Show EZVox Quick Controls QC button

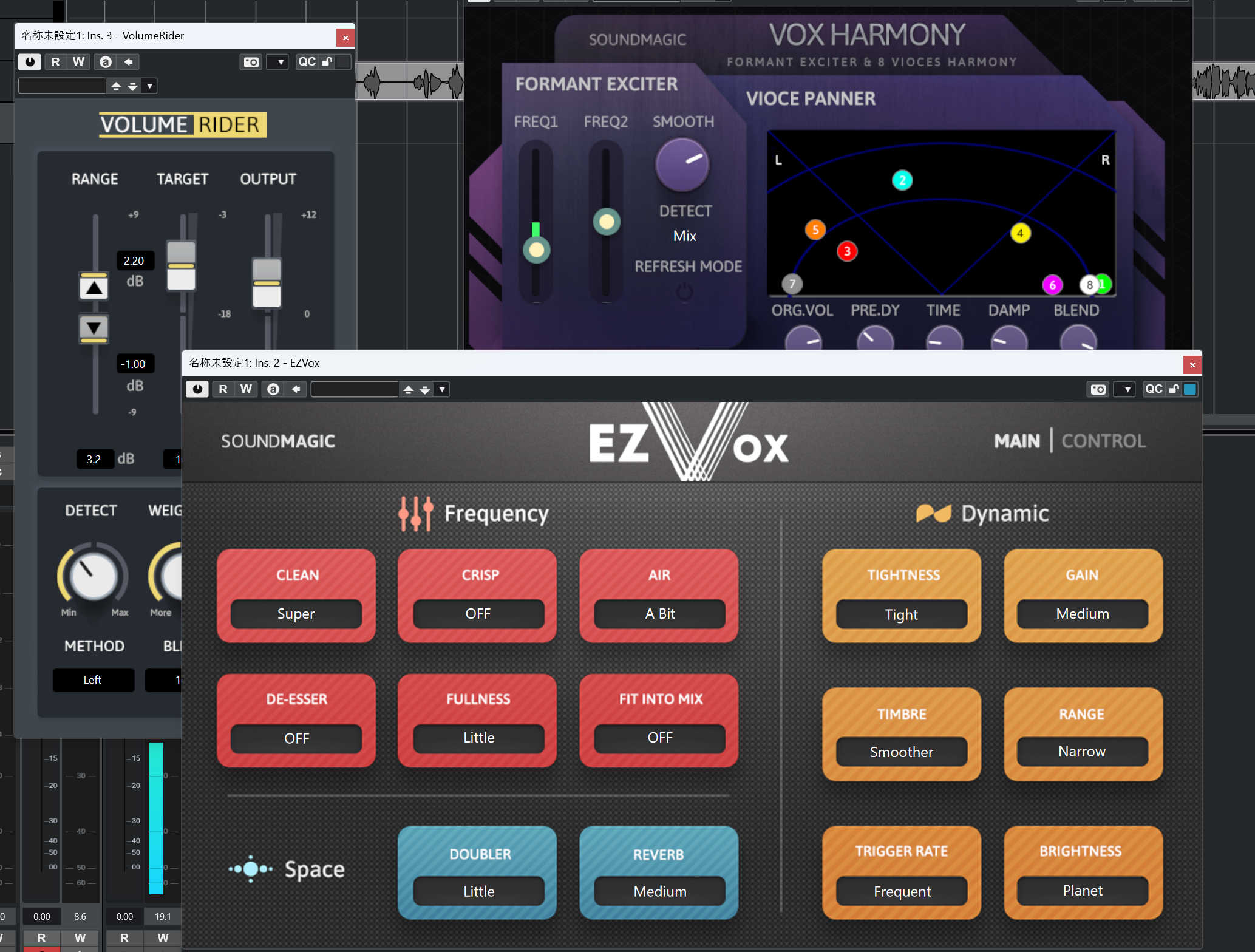(x=1154, y=389)
